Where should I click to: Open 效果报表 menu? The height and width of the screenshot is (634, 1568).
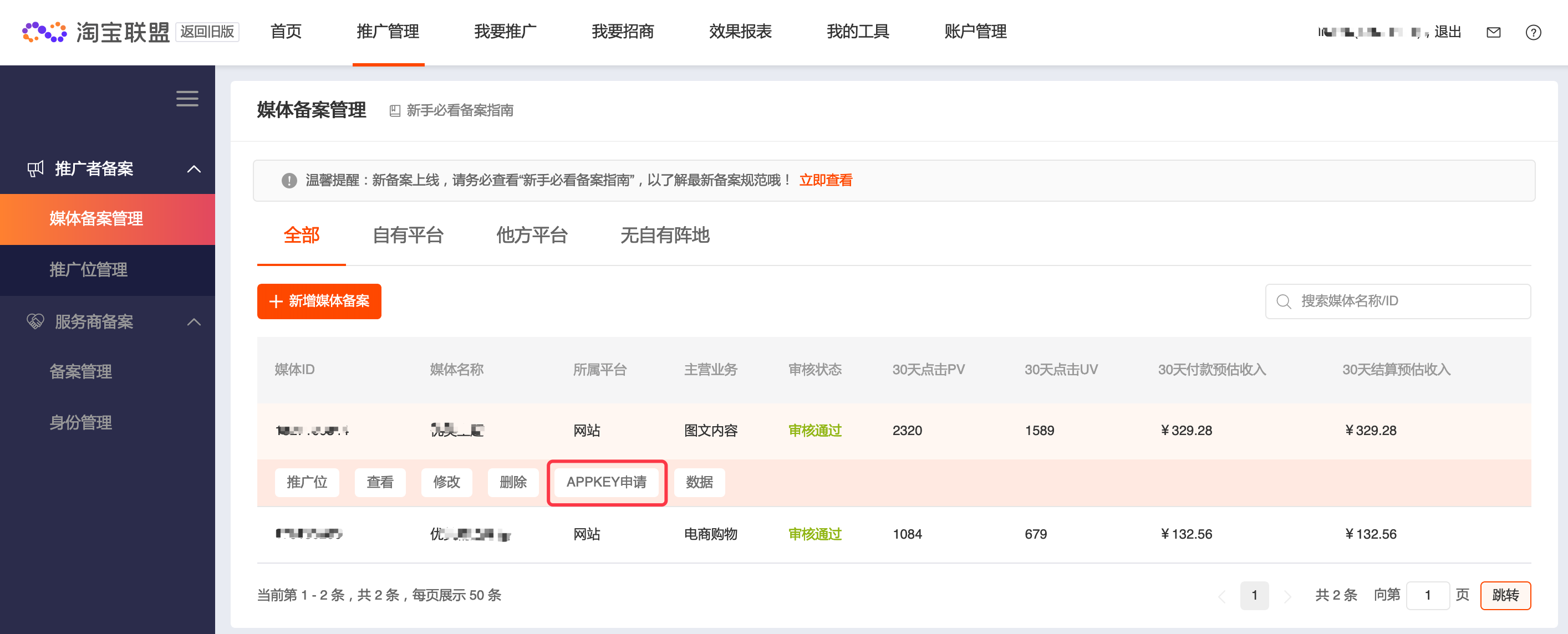pos(740,32)
